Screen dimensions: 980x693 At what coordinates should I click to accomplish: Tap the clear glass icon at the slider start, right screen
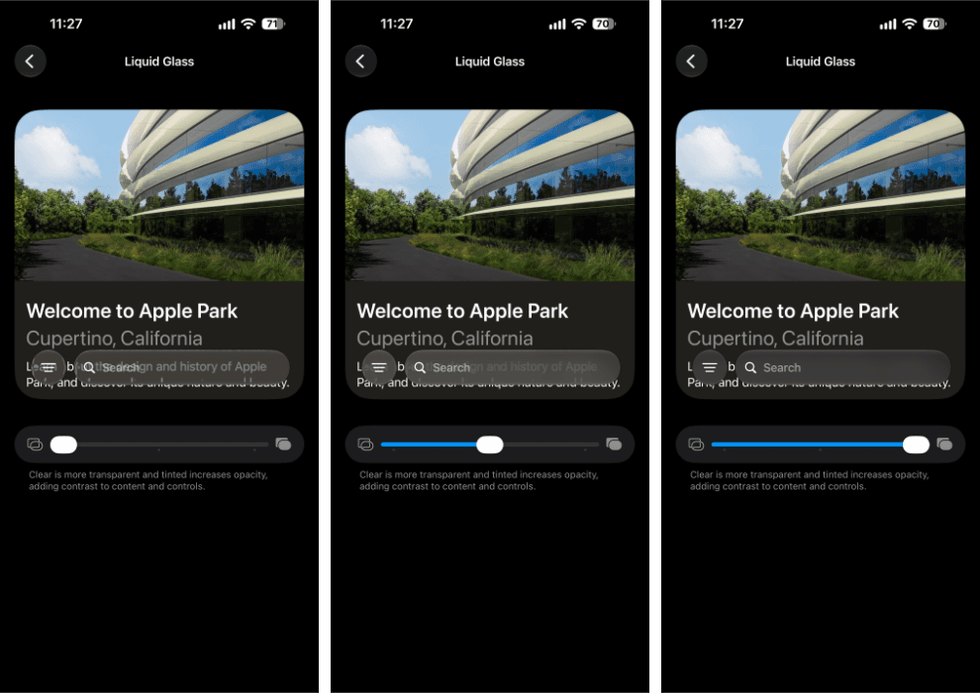(x=696, y=444)
